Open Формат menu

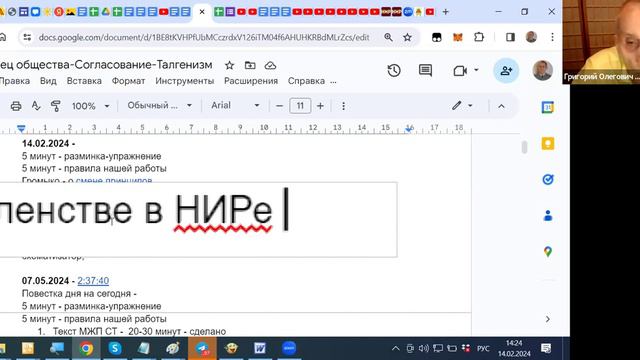click(x=129, y=81)
